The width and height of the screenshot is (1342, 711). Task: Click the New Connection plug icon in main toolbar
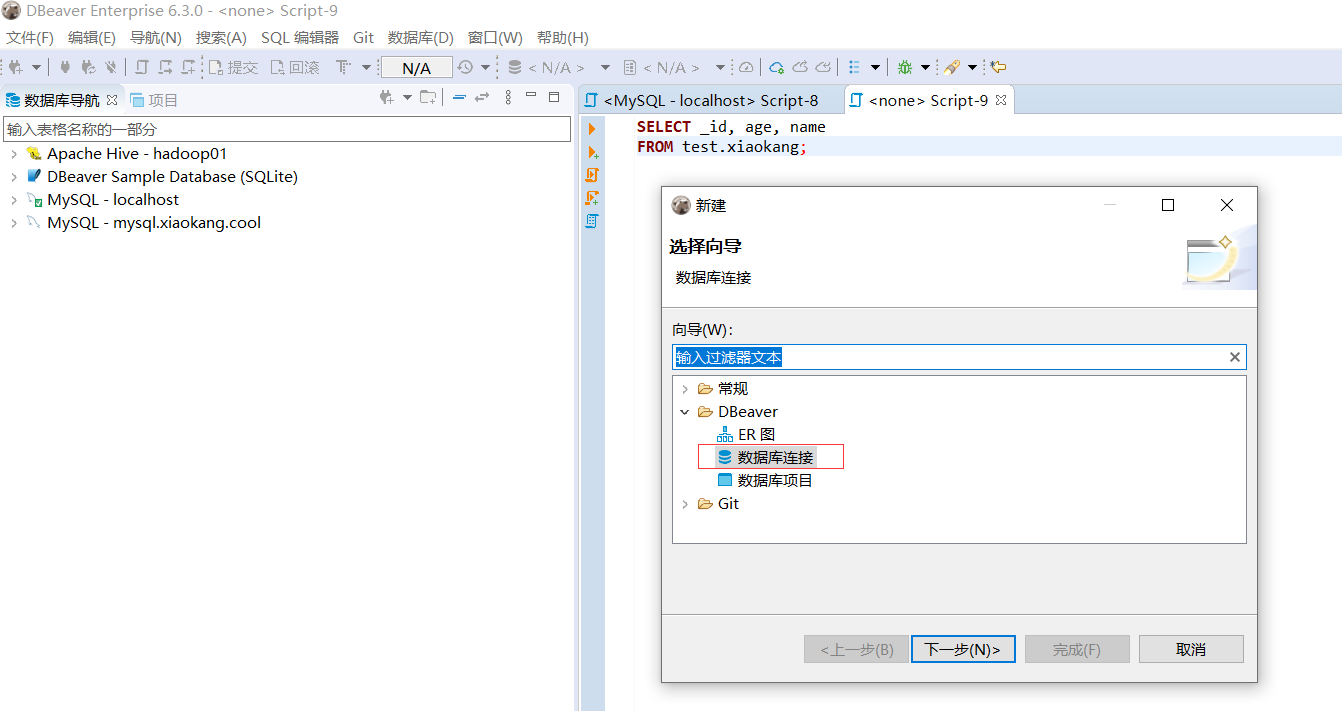click(x=16, y=67)
